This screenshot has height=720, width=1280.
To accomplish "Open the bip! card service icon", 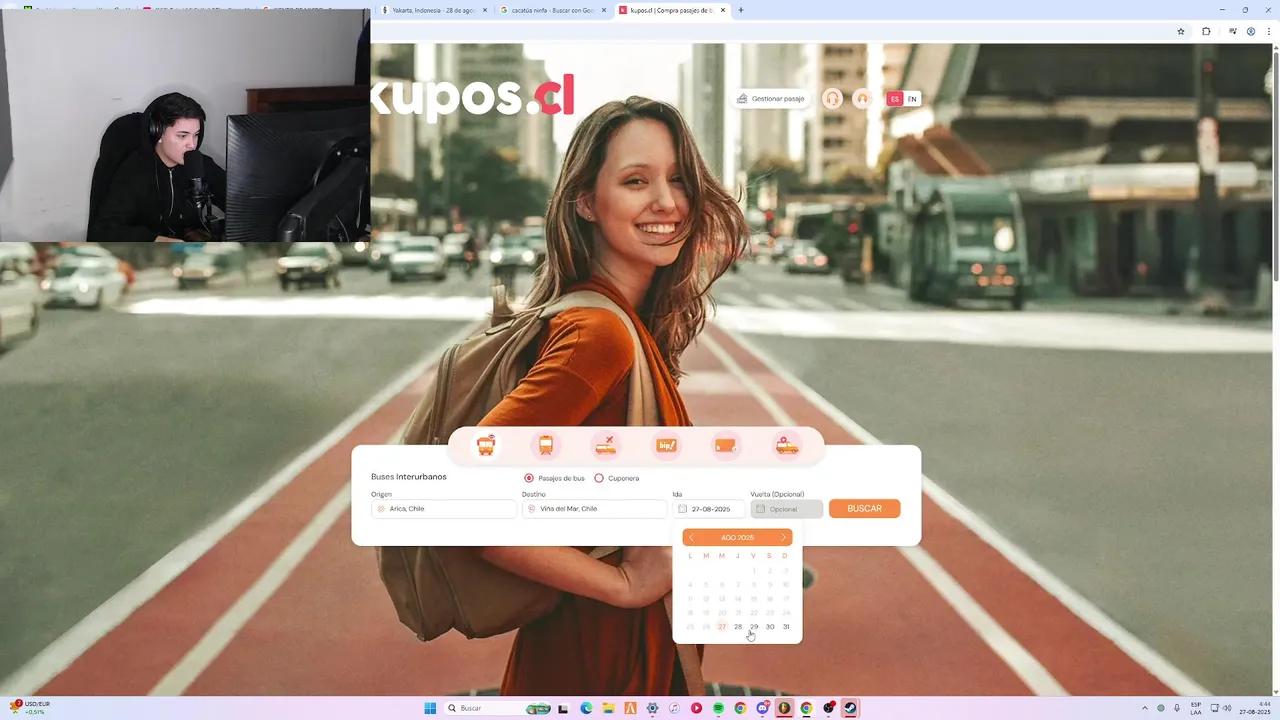I will pos(667,446).
